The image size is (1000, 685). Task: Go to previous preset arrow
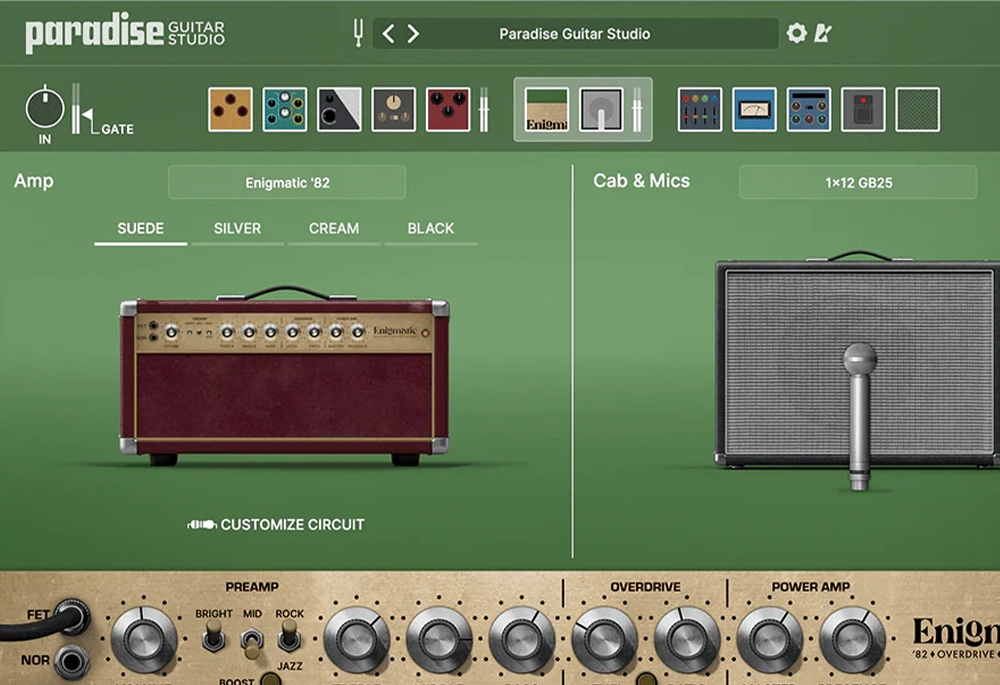pos(388,33)
